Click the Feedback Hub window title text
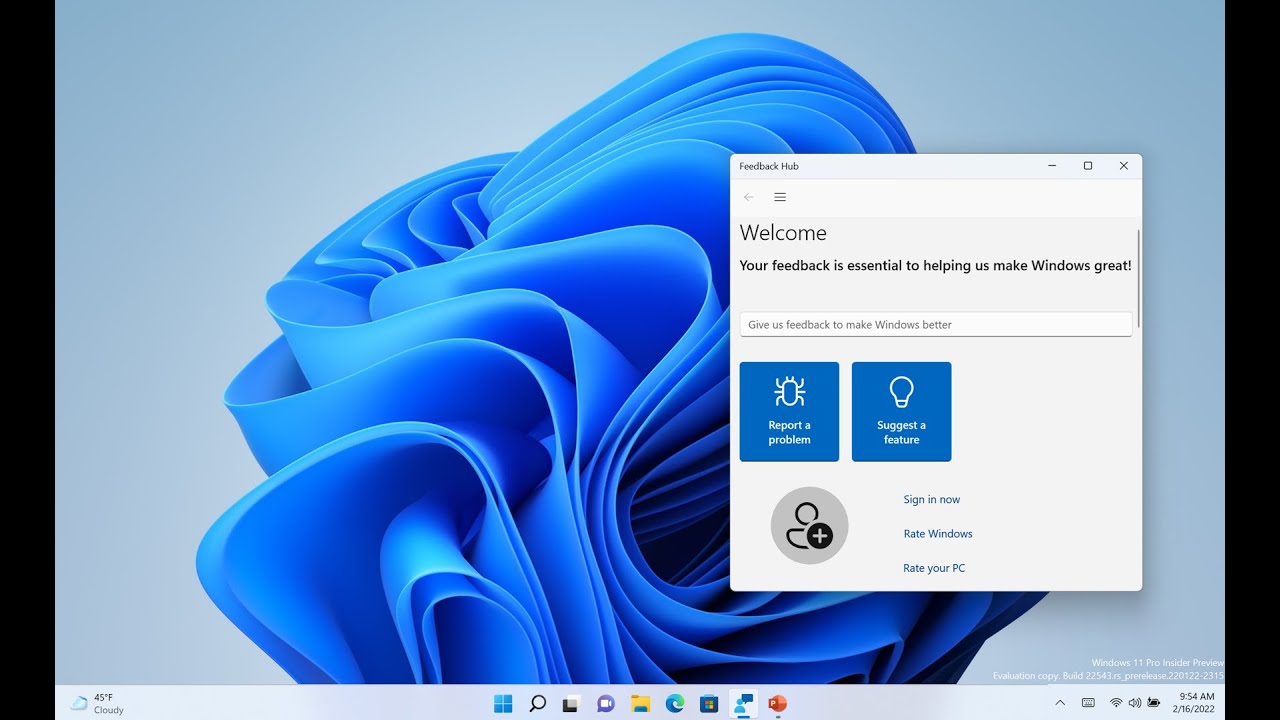The image size is (1280, 720). click(x=769, y=166)
